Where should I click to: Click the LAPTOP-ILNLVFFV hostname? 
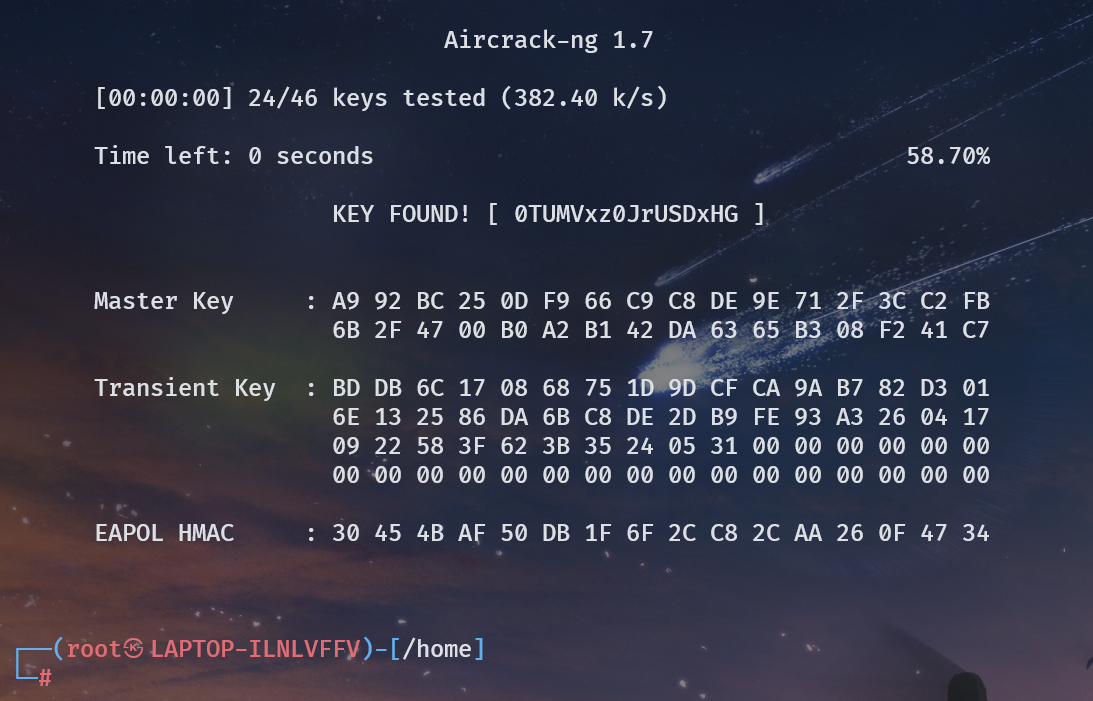(255, 649)
